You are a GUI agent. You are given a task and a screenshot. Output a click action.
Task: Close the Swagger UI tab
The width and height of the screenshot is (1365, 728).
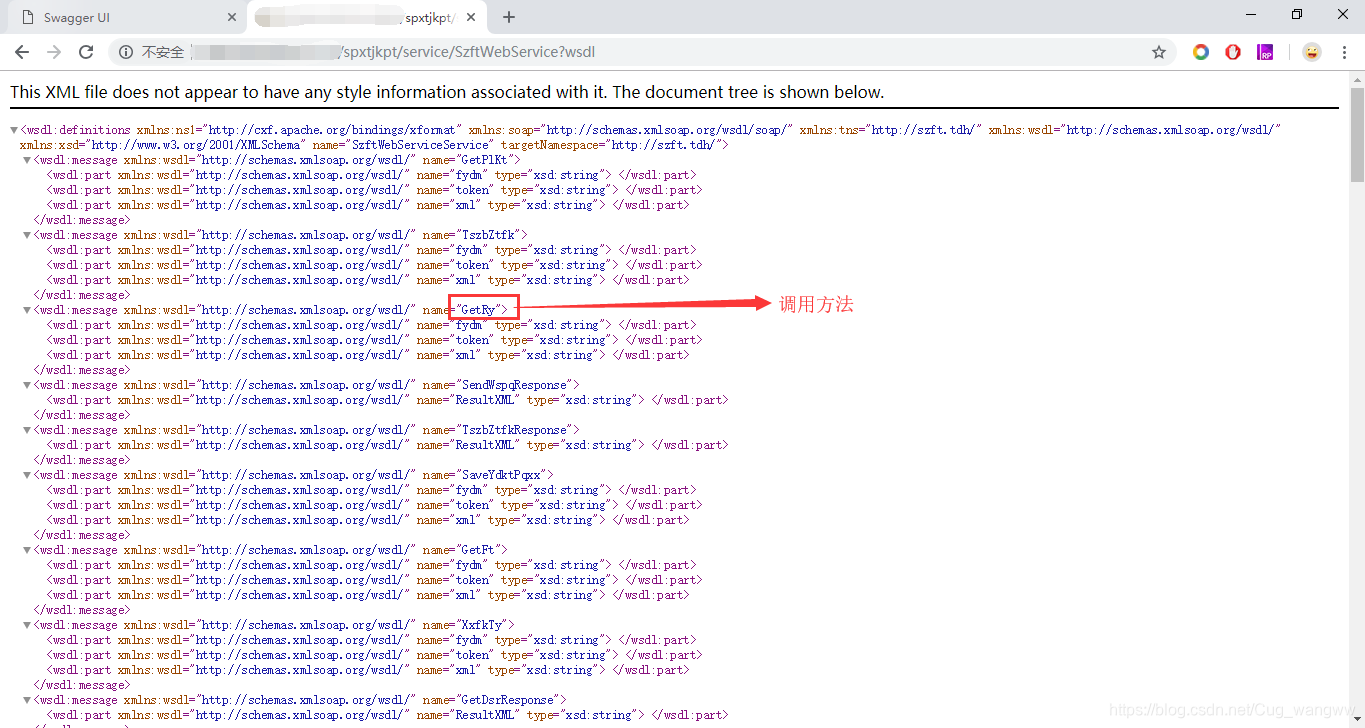(x=232, y=18)
